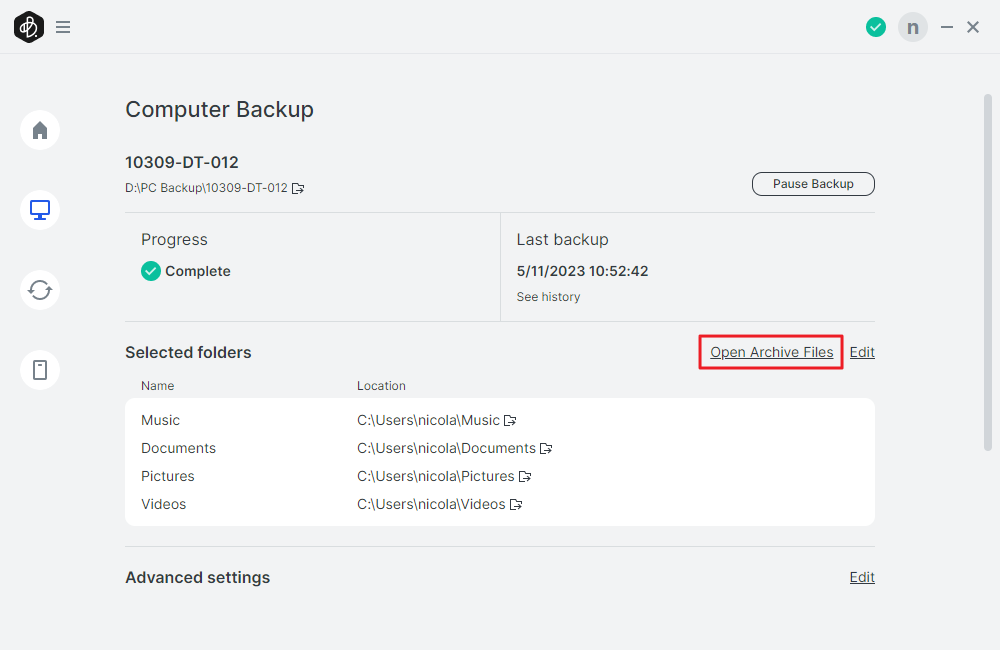This screenshot has height=650, width=1000.
Task: Click the mobile device sidebar icon
Action: click(x=40, y=370)
